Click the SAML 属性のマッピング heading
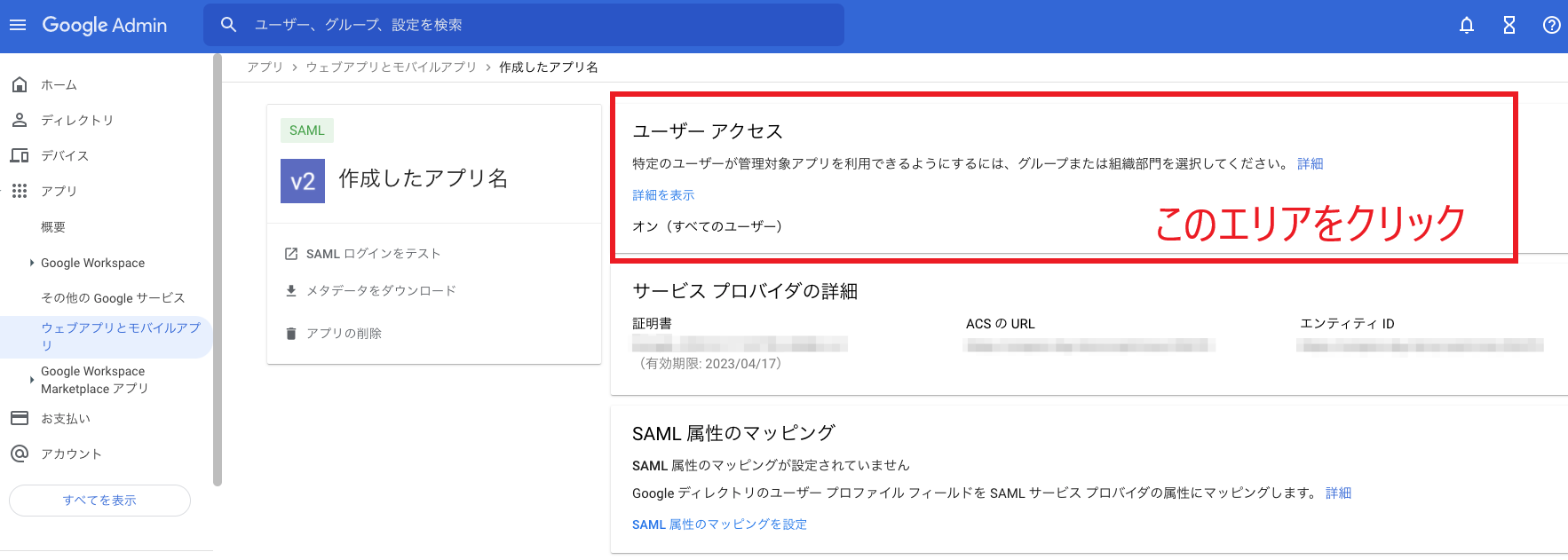1568x560 pixels. (733, 433)
